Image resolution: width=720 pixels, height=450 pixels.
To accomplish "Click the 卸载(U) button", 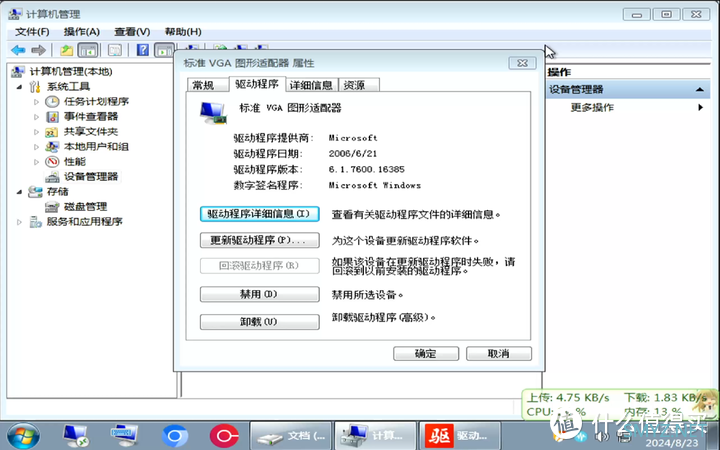I will coord(259,321).
